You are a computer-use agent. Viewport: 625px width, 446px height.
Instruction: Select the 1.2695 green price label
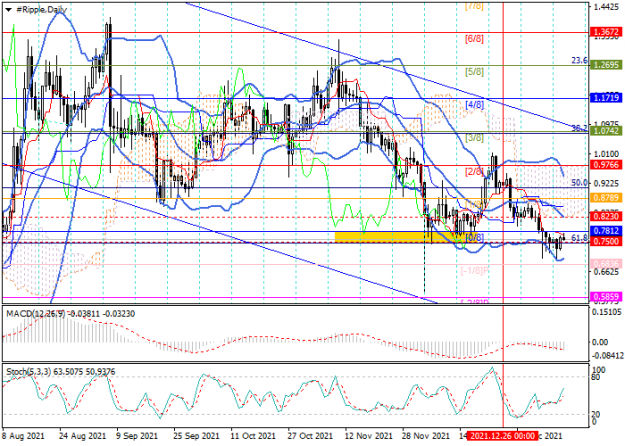pyautogui.click(x=605, y=65)
